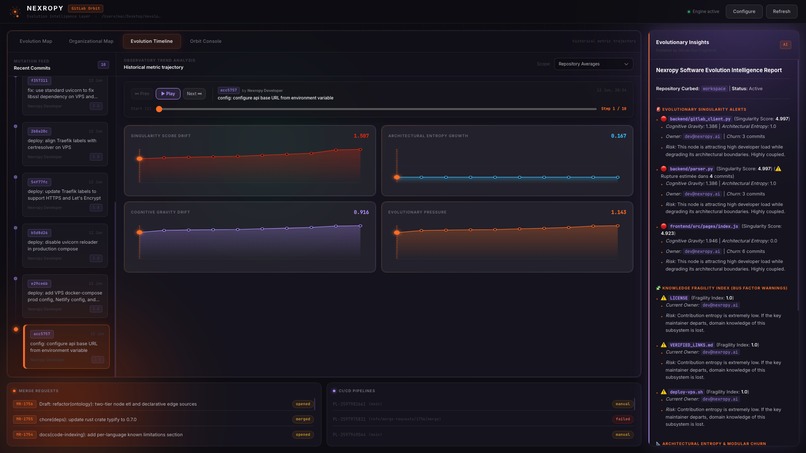Click the 'merged' status badge
This screenshot has height=453, width=806.
coord(303,419)
